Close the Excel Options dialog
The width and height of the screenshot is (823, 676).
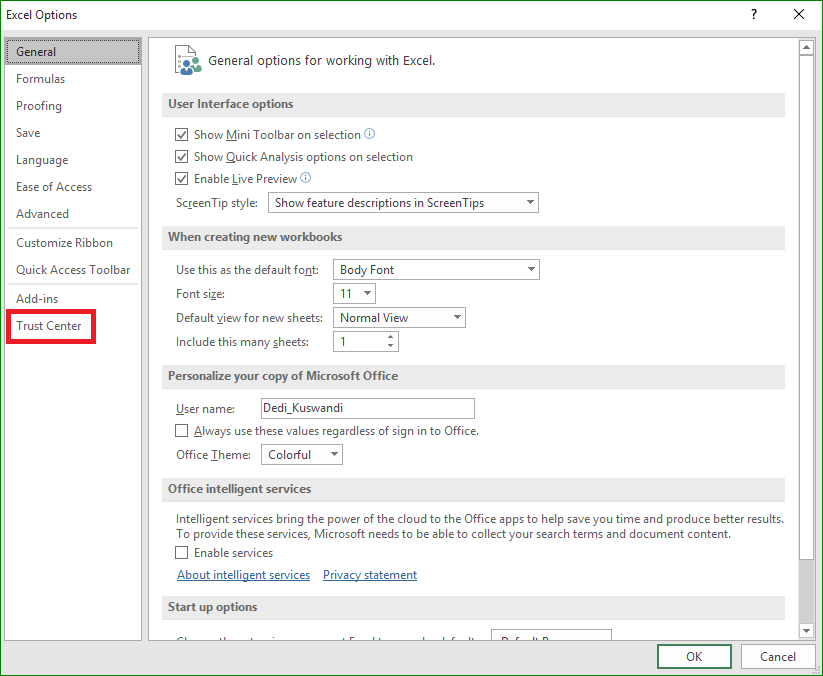point(798,14)
